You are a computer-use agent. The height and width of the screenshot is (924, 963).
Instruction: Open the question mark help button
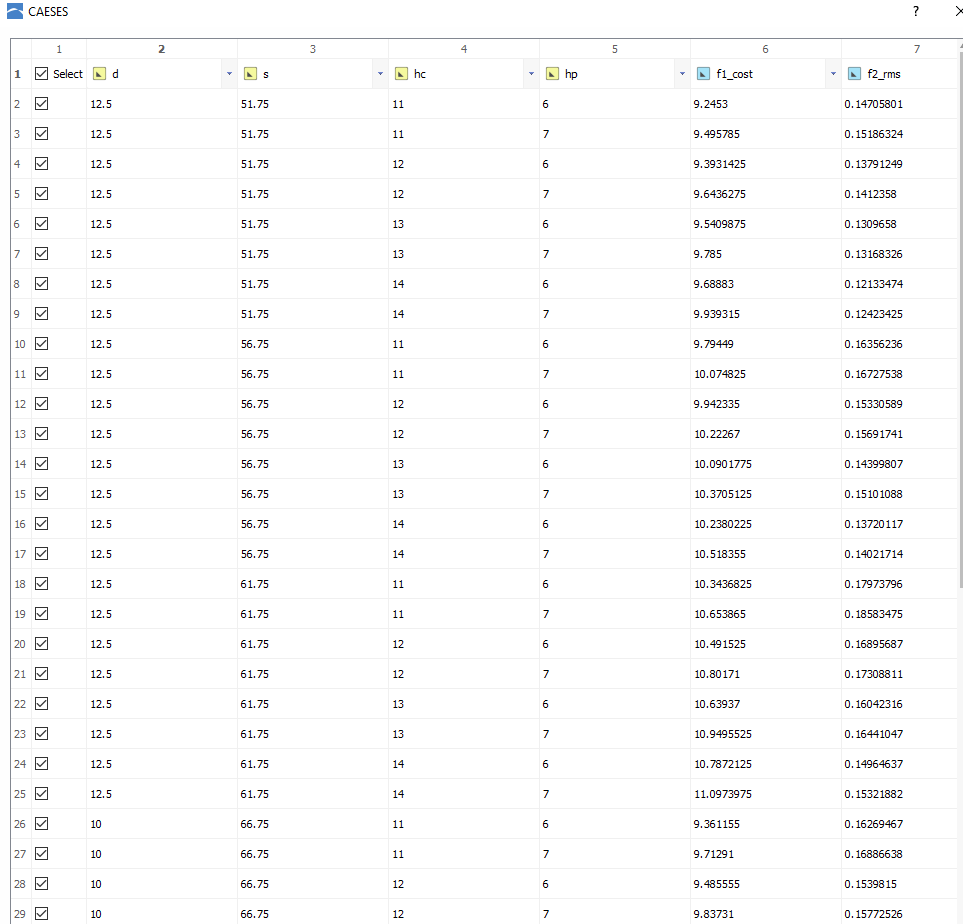click(x=916, y=11)
